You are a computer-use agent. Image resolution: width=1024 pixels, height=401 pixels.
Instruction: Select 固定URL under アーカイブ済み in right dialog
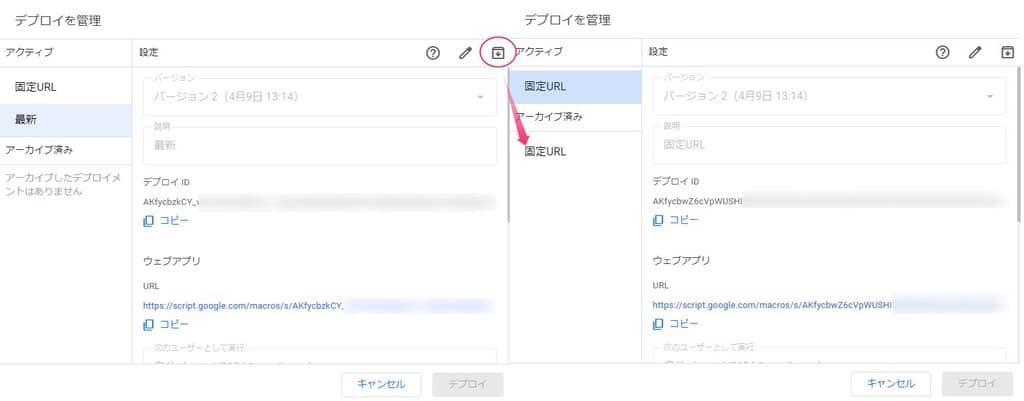pyautogui.click(x=545, y=152)
